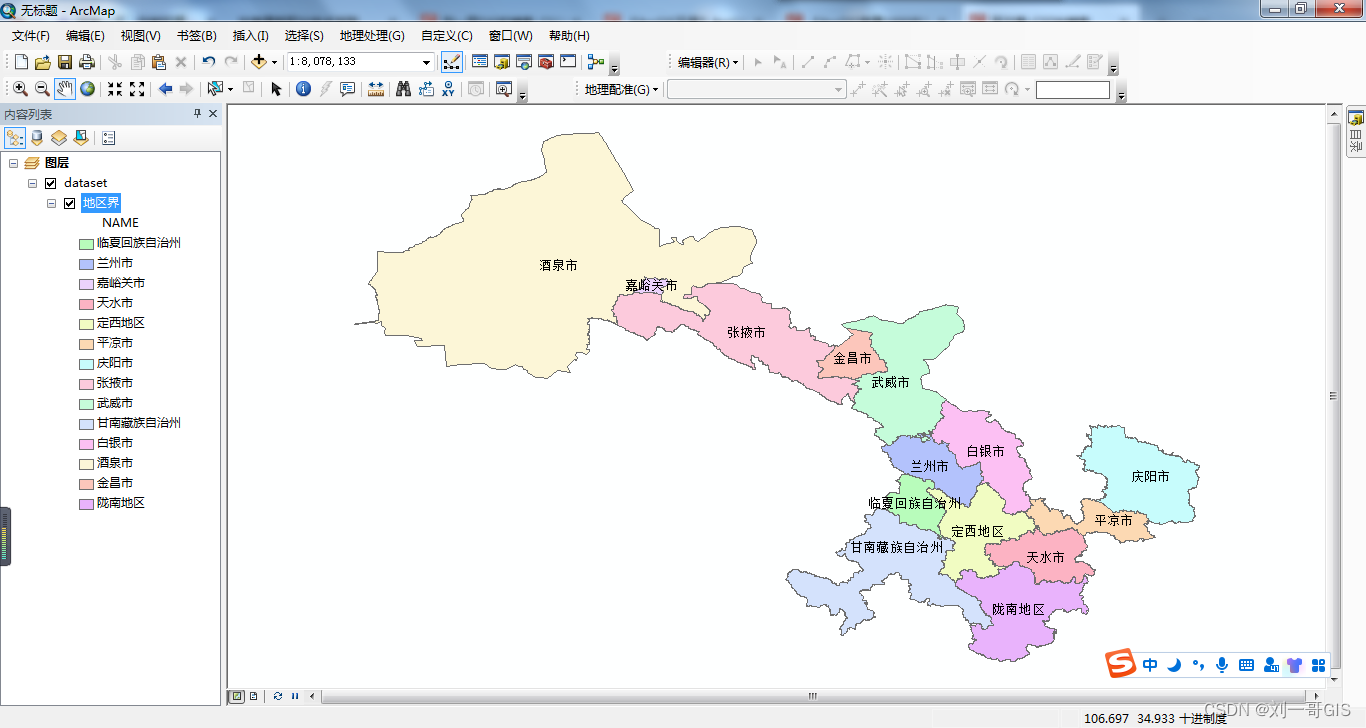1366x728 pixels.
Task: Go back to previous extent
Action: [165, 89]
